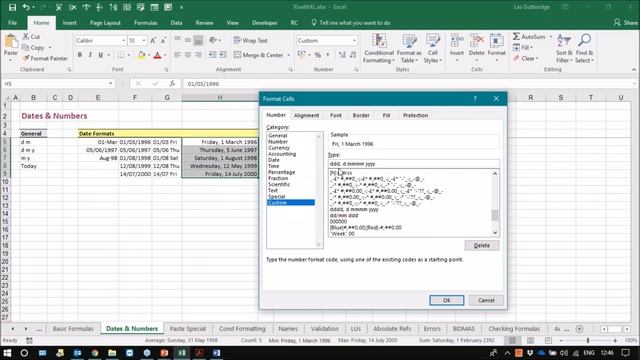Click Merge & Center
Image resolution: width=640 pixels, height=360 pixels.
click(259, 55)
